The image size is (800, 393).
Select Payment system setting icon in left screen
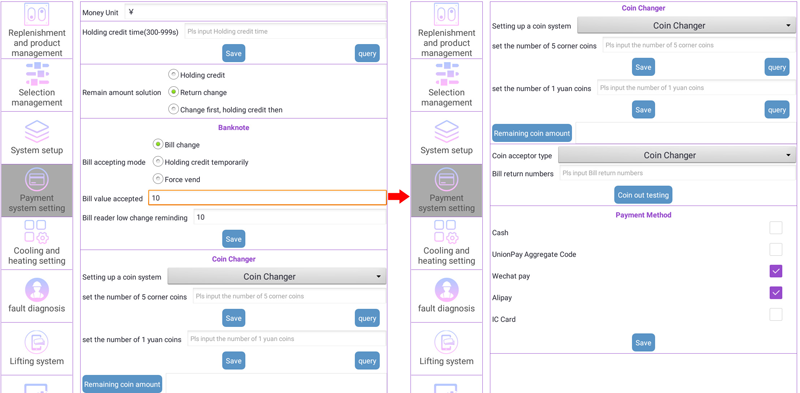click(x=37, y=180)
